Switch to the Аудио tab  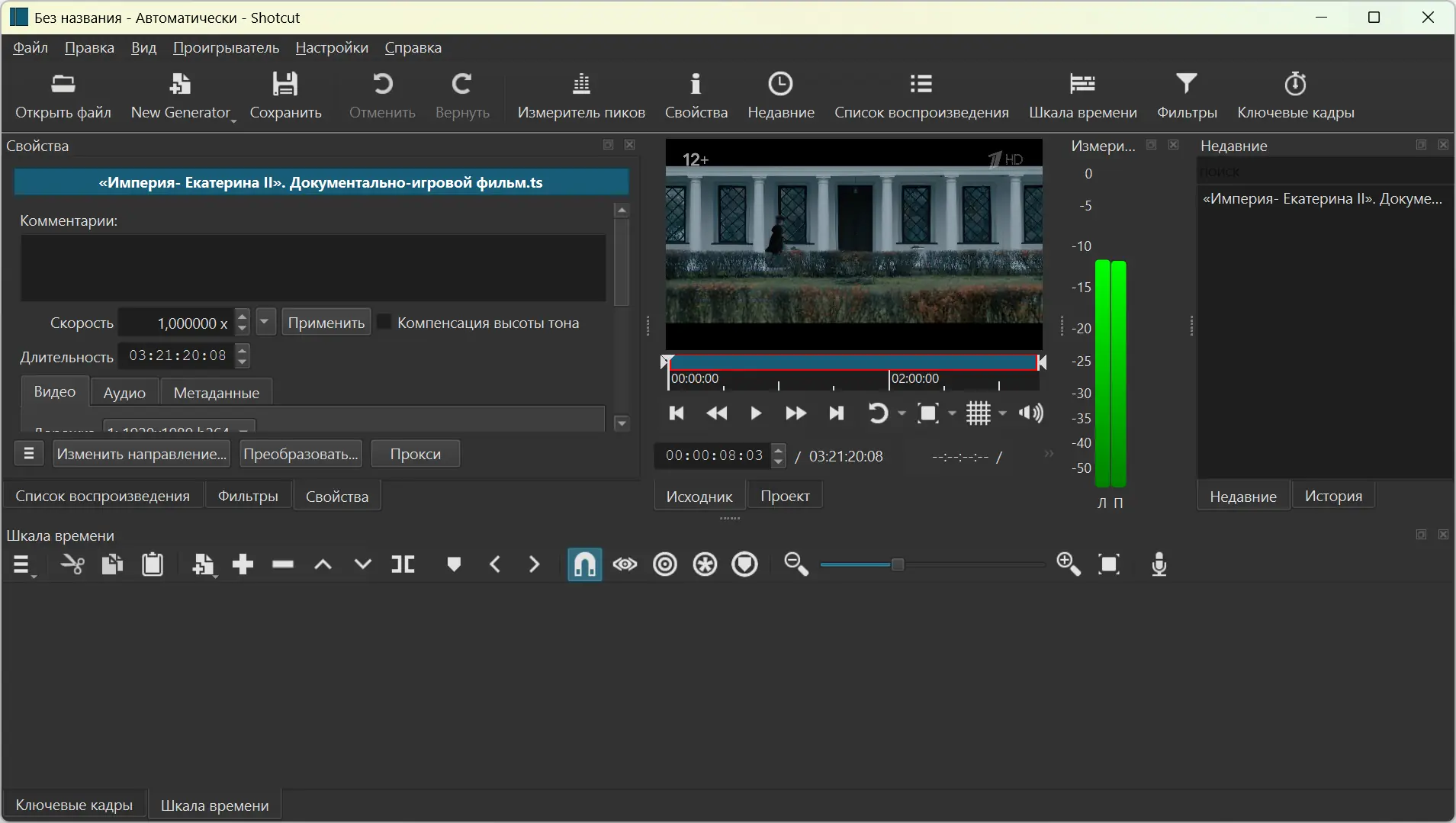click(x=124, y=393)
